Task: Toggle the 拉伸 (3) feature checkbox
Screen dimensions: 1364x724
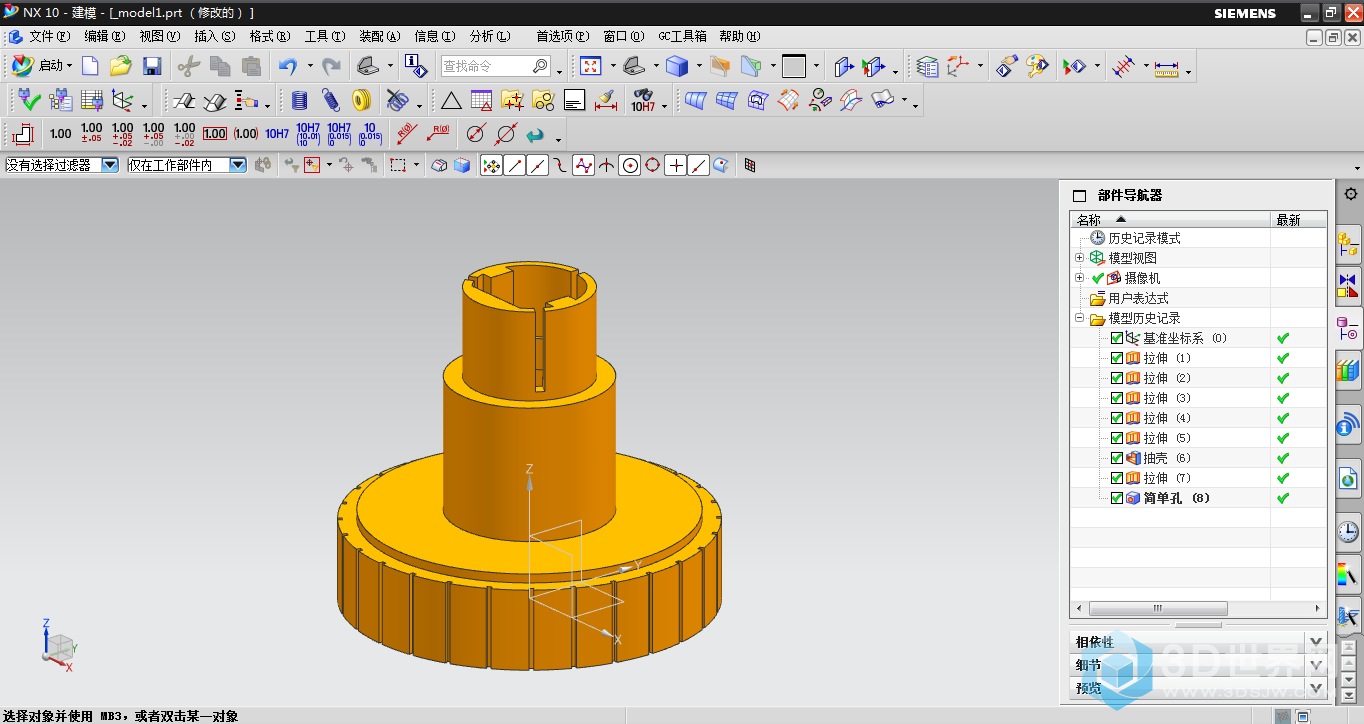Action: [x=1117, y=398]
